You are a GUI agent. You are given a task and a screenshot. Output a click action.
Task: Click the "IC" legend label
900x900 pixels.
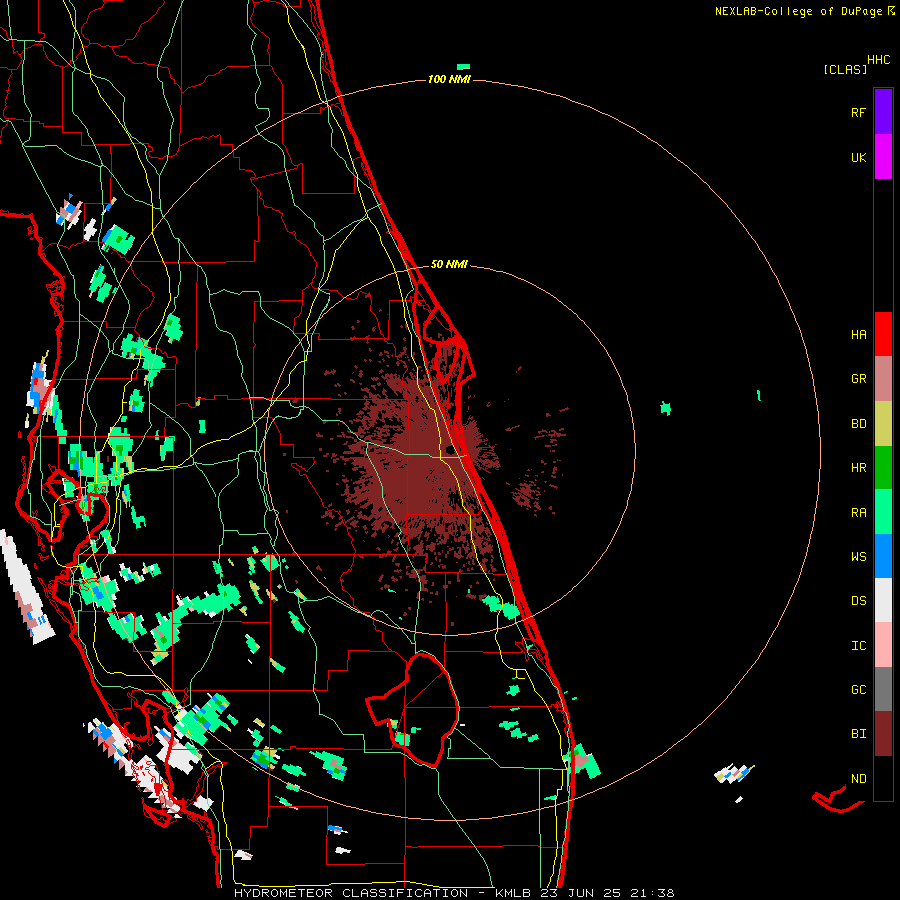[x=858, y=645]
